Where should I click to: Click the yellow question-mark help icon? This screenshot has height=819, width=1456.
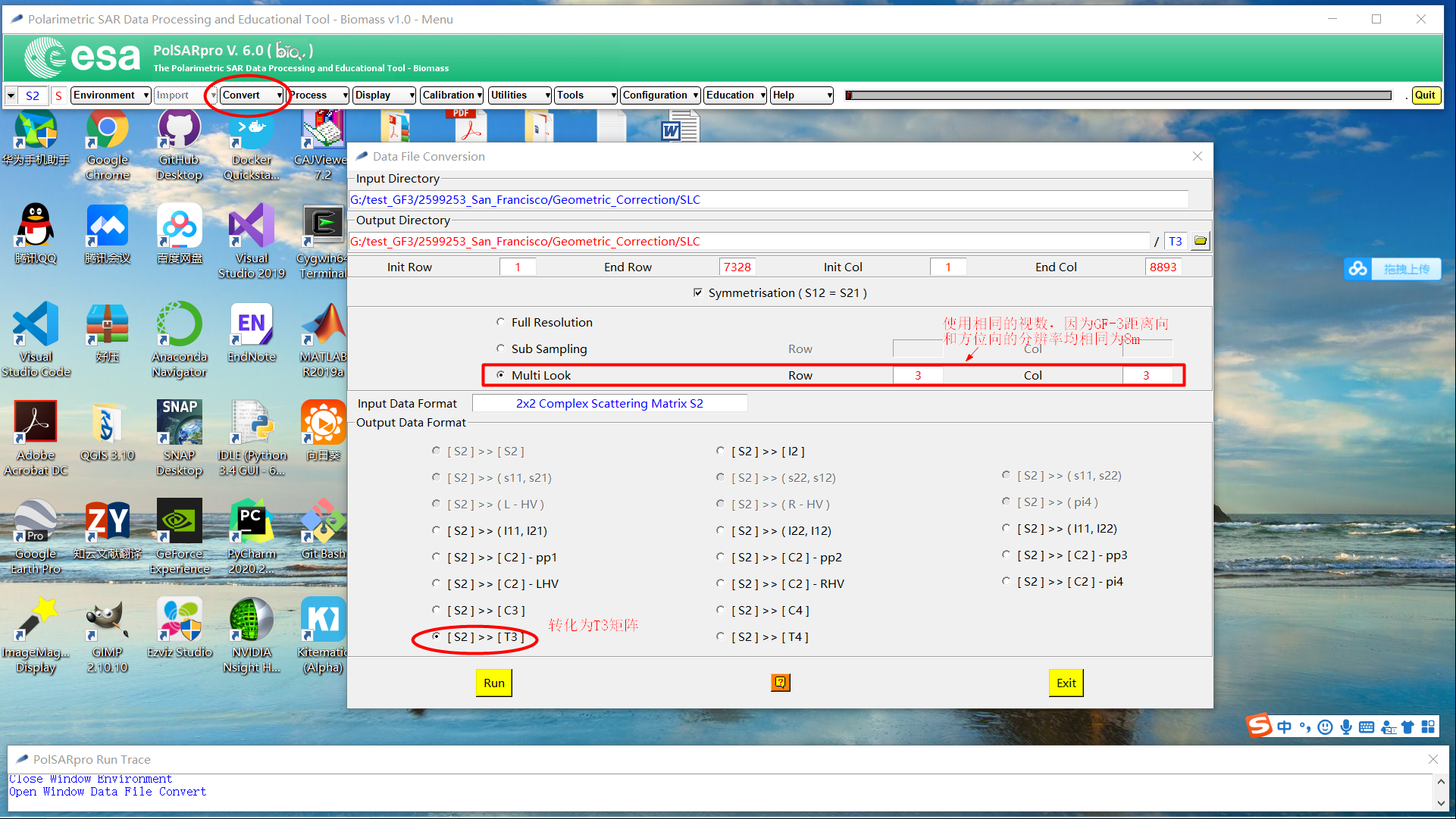pos(780,682)
